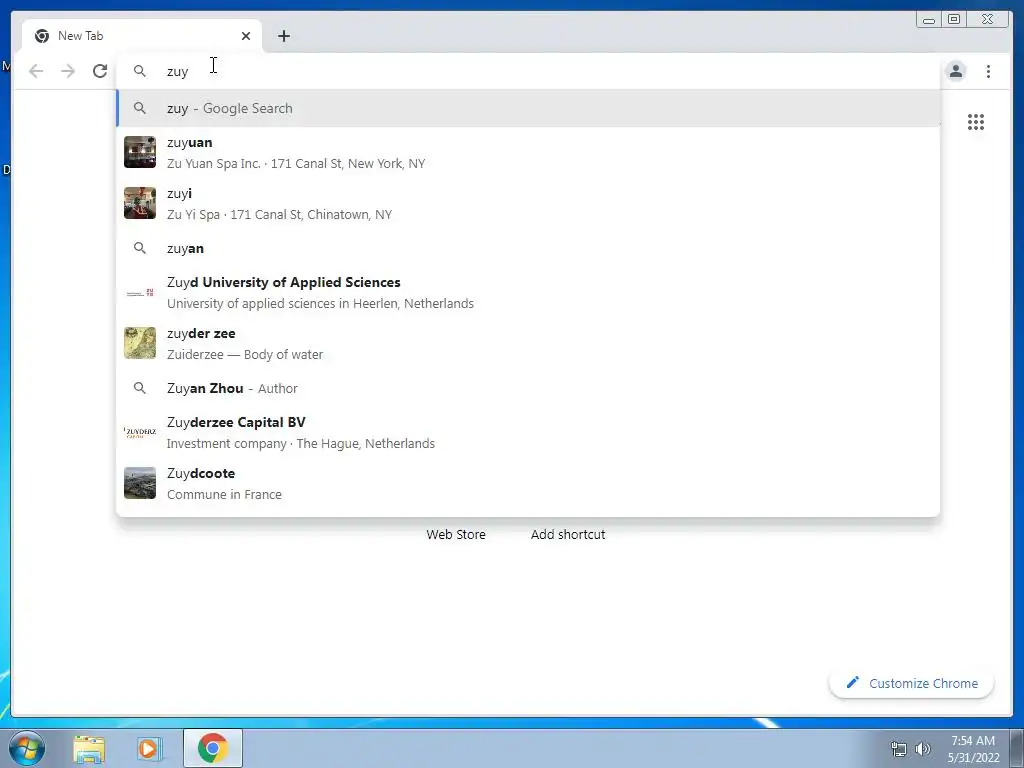Select the New Tab tab
Image resolution: width=1024 pixels, height=768 pixels.
[x=142, y=36]
